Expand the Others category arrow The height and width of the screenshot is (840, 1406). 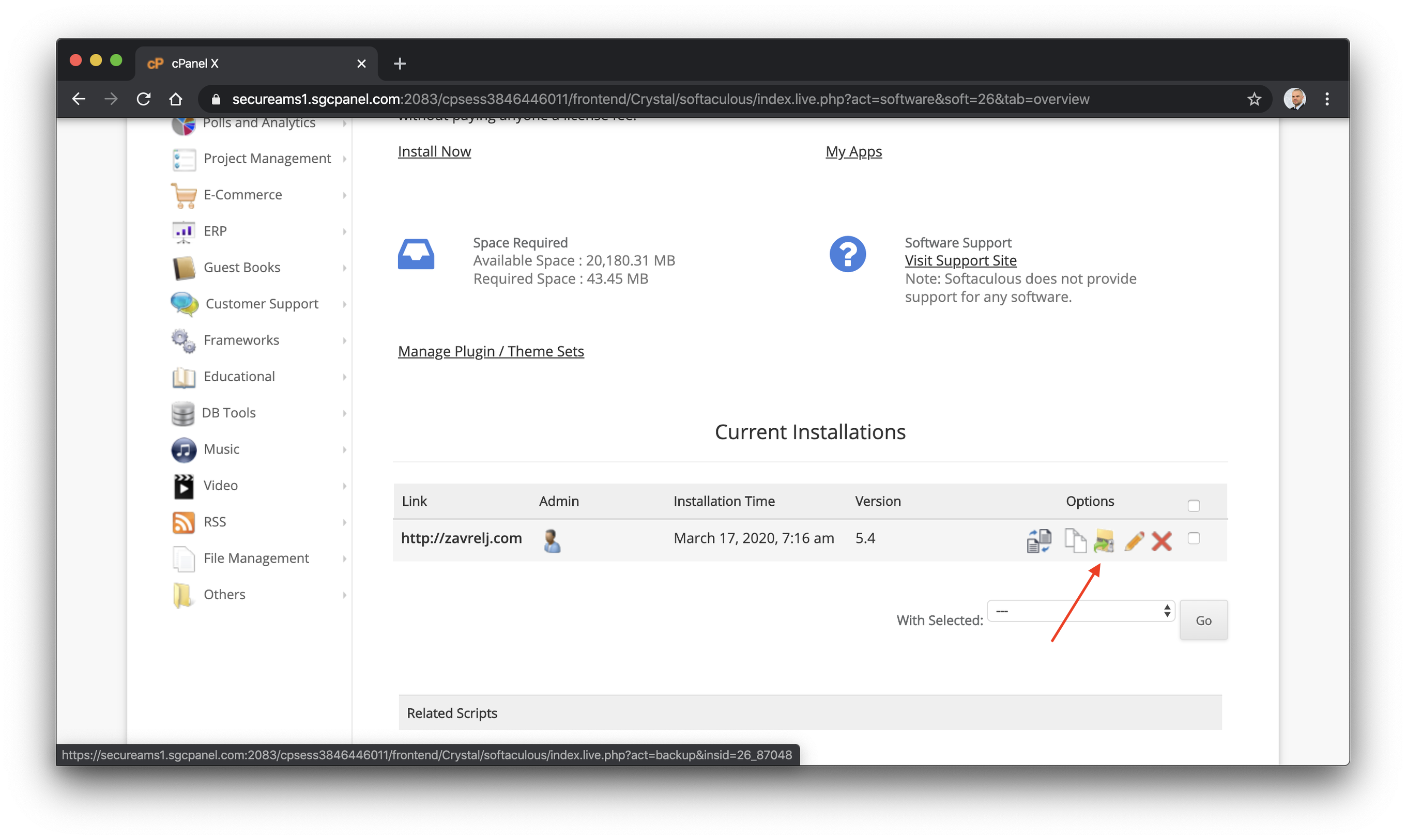pyautogui.click(x=344, y=595)
